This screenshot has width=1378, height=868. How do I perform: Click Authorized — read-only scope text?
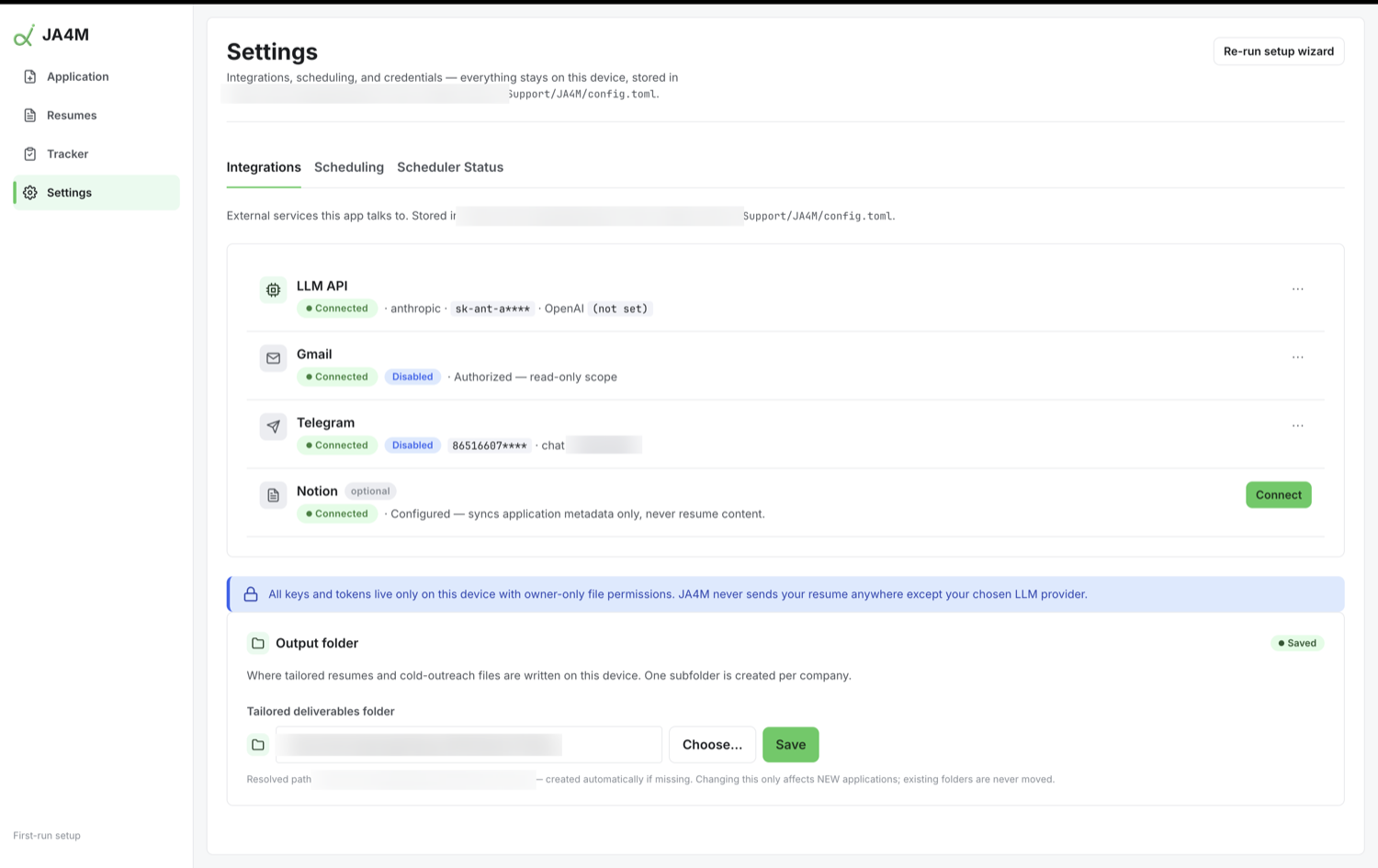[x=536, y=377]
